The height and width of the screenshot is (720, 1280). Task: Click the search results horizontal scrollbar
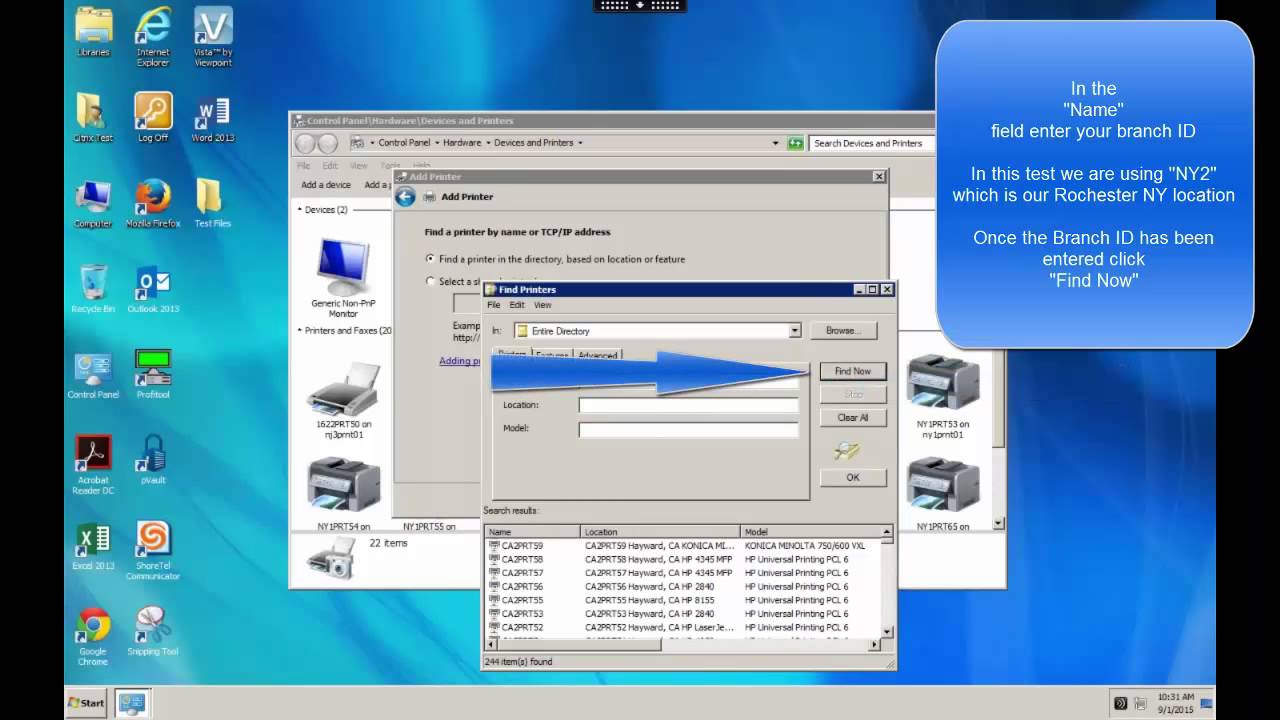(682, 645)
